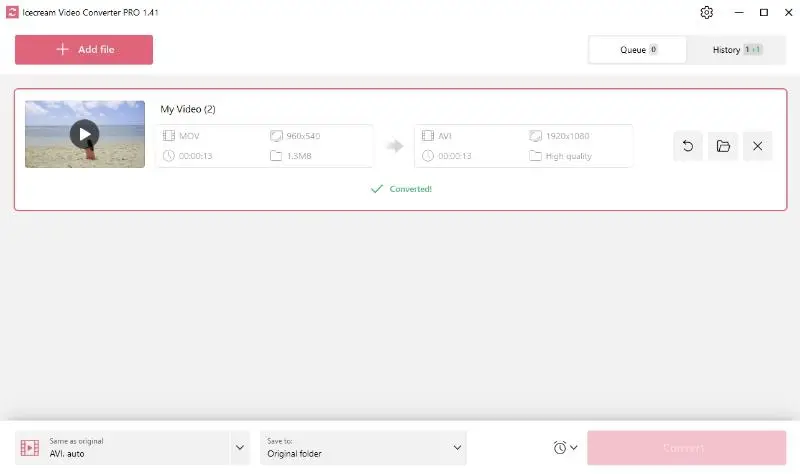The width and height of the screenshot is (800, 474).
Task: Open the Save to Original folder dropdown
Action: (x=363, y=447)
